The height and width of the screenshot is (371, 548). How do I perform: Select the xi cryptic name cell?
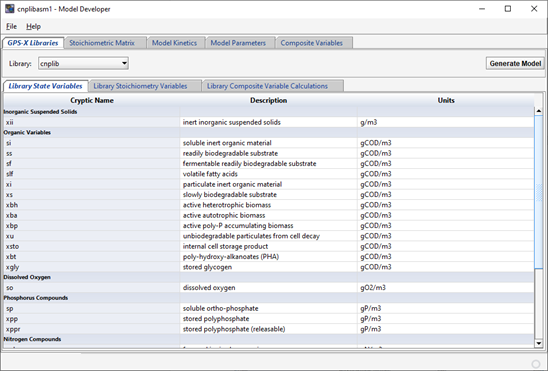click(92, 184)
